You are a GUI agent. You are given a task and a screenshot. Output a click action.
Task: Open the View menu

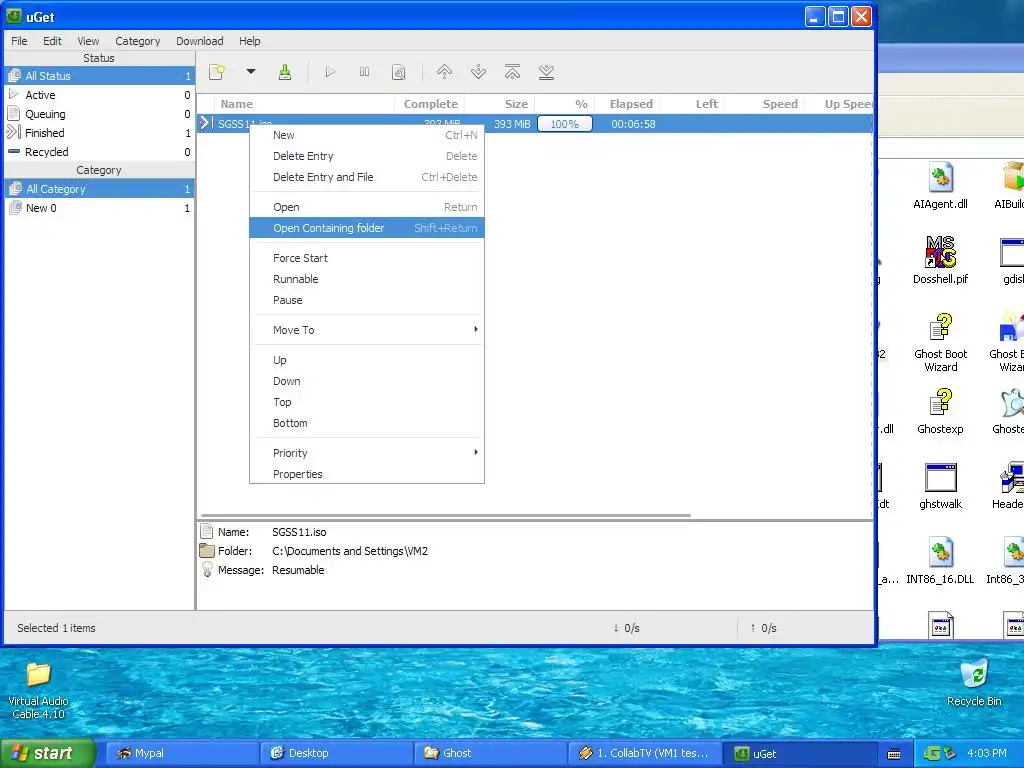88,41
